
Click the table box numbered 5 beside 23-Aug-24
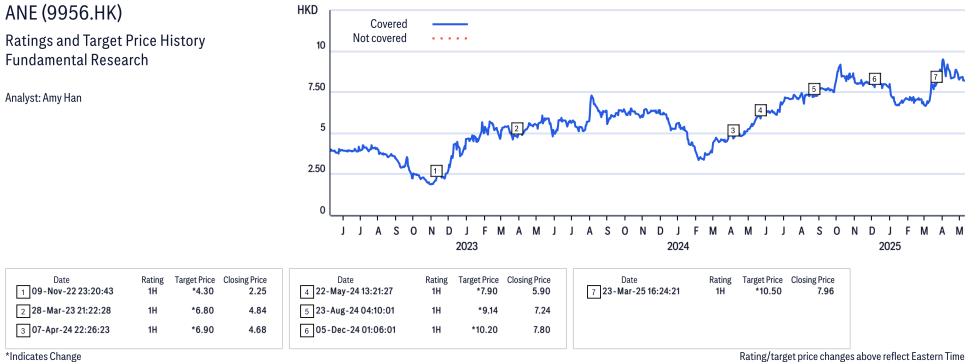pos(306,310)
